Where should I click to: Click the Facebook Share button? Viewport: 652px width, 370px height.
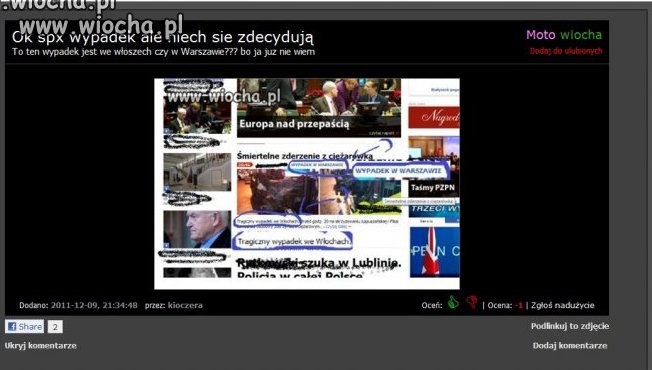pyautogui.click(x=24, y=326)
